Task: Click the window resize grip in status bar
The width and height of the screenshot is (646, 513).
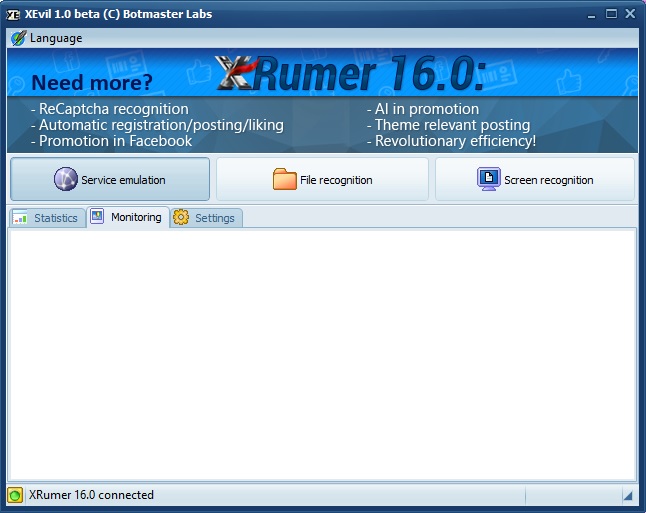Action: click(x=628, y=495)
